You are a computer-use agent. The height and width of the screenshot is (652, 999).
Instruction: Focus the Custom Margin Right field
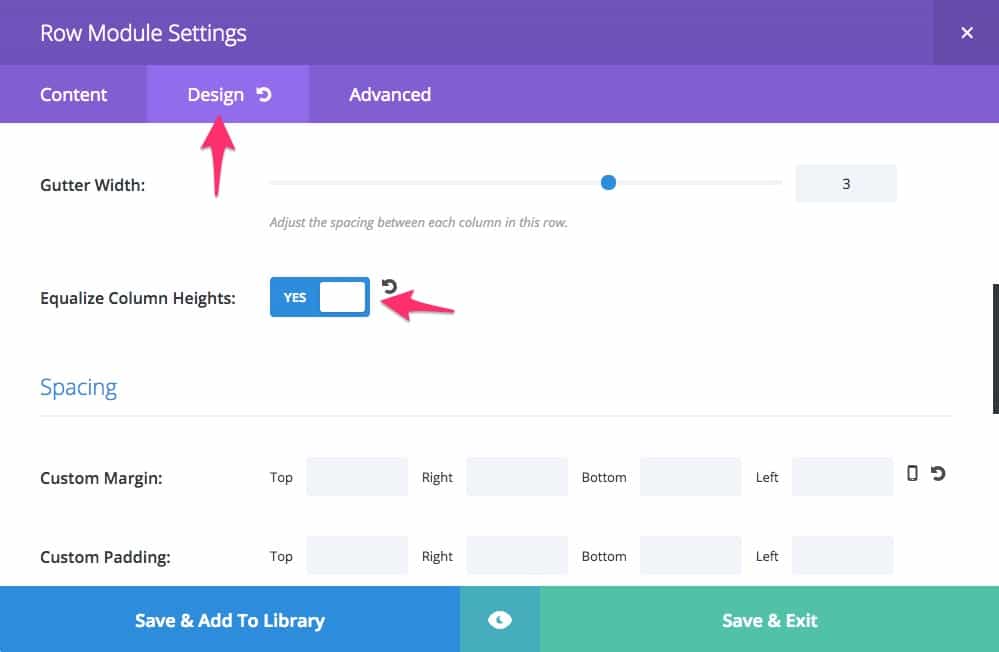[x=517, y=477]
